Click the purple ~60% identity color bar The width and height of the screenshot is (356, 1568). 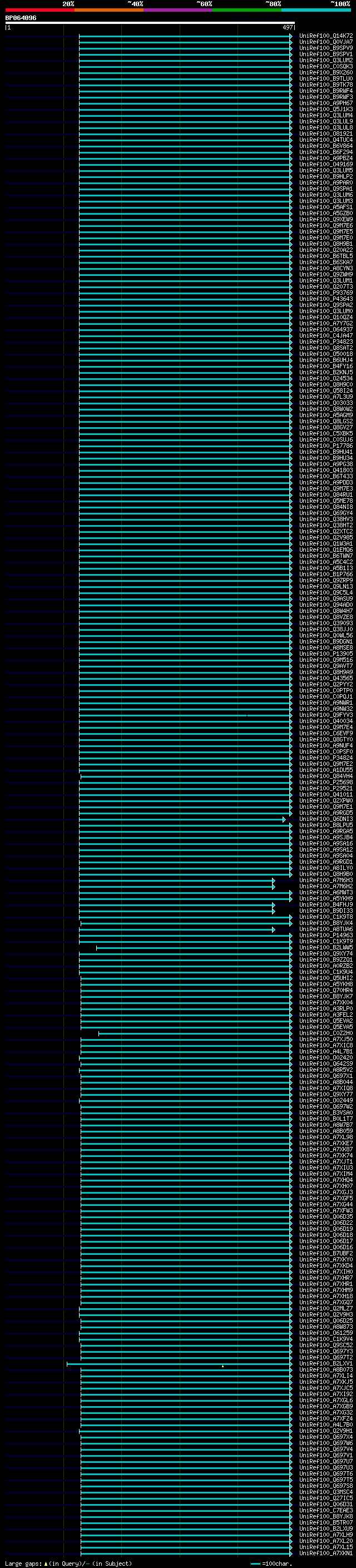point(179,10)
